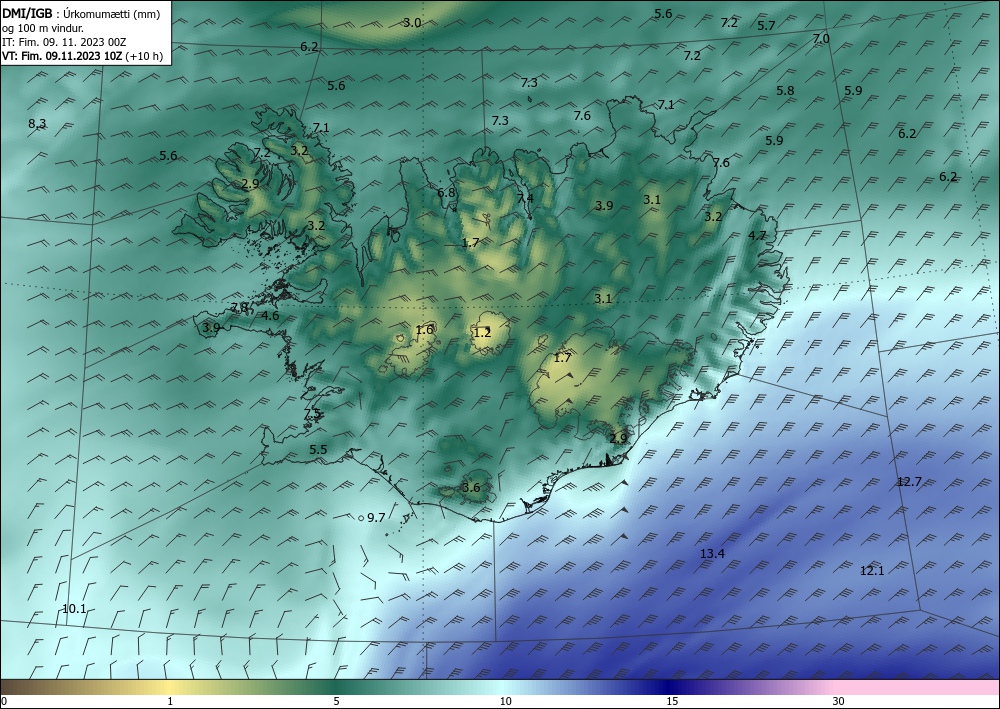Click the legend tick label 0
Viewport: 1000px width, 709px height.
(4, 702)
